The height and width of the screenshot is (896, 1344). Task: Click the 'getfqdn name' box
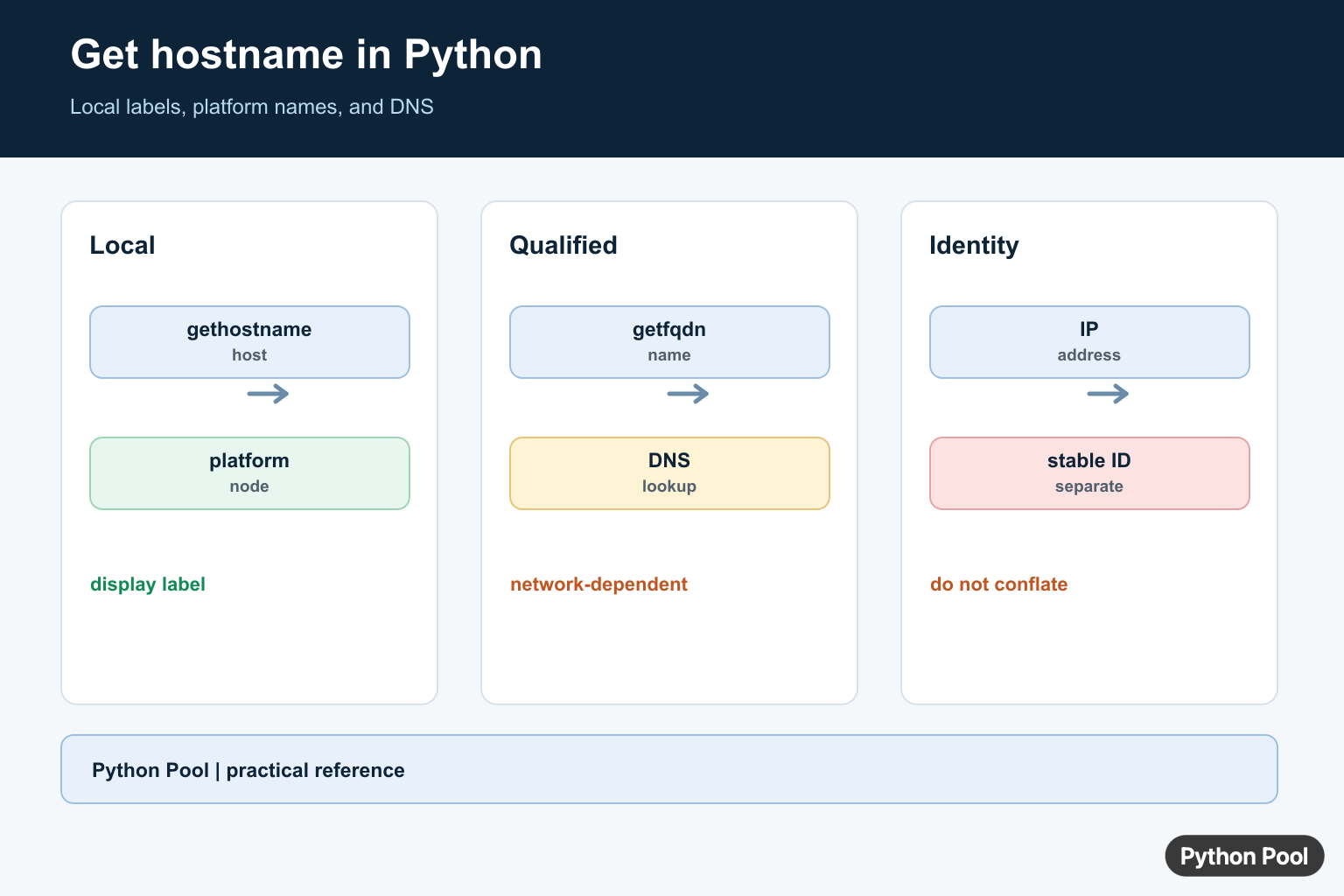click(669, 342)
